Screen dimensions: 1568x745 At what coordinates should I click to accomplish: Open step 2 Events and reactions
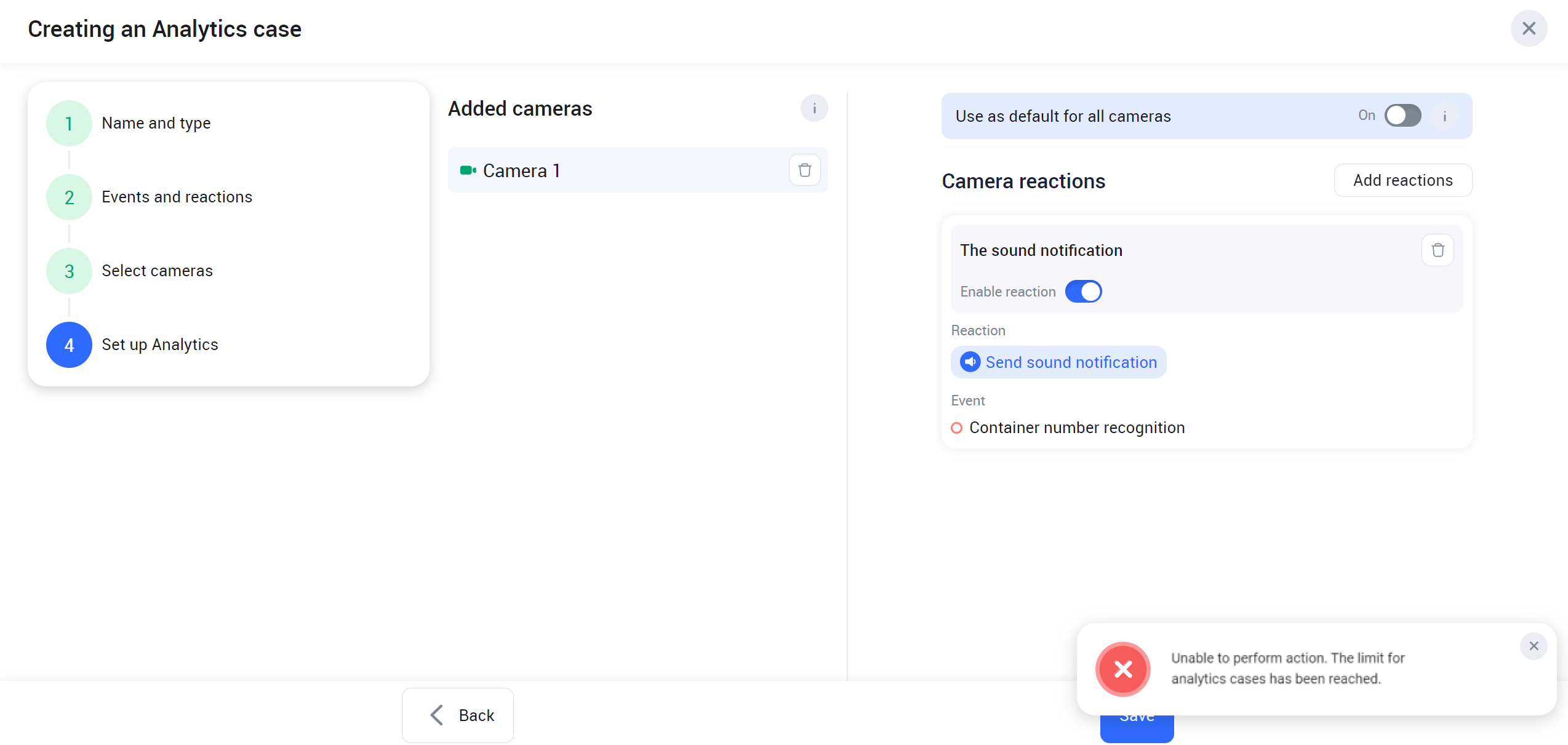click(x=69, y=197)
